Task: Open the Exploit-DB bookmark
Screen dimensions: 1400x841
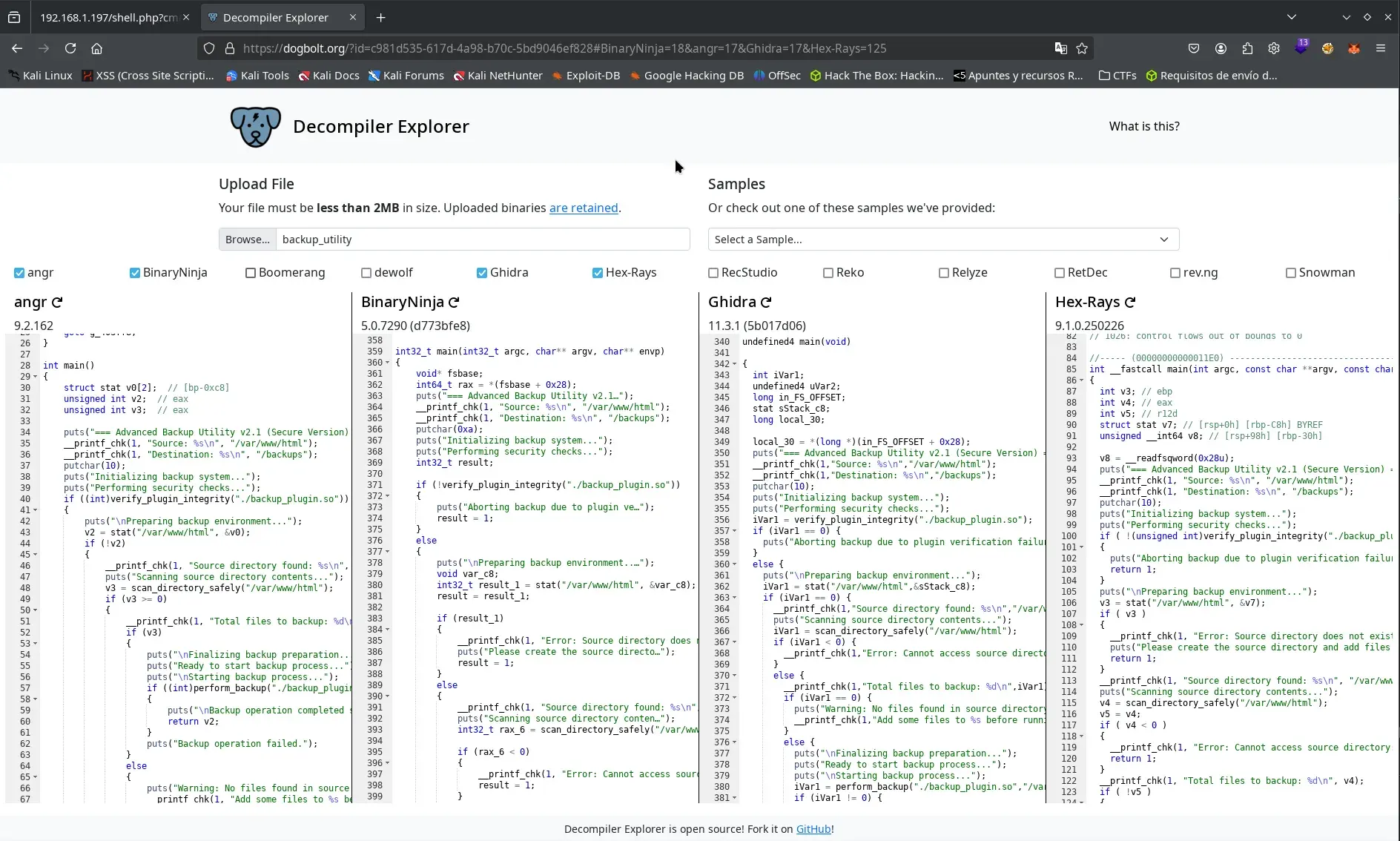Action: [x=586, y=76]
